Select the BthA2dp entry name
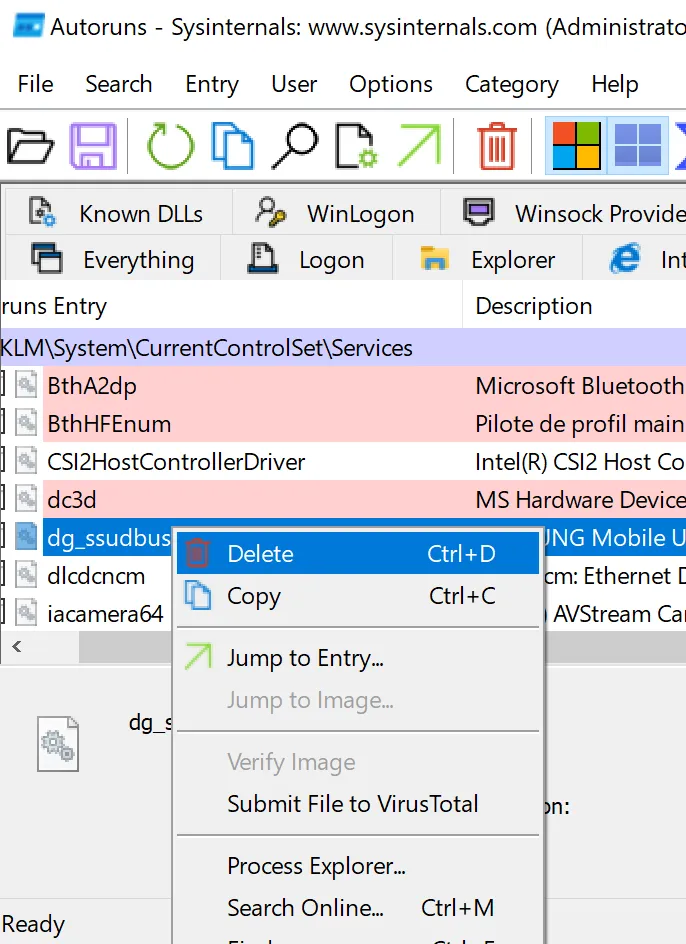 [92, 386]
